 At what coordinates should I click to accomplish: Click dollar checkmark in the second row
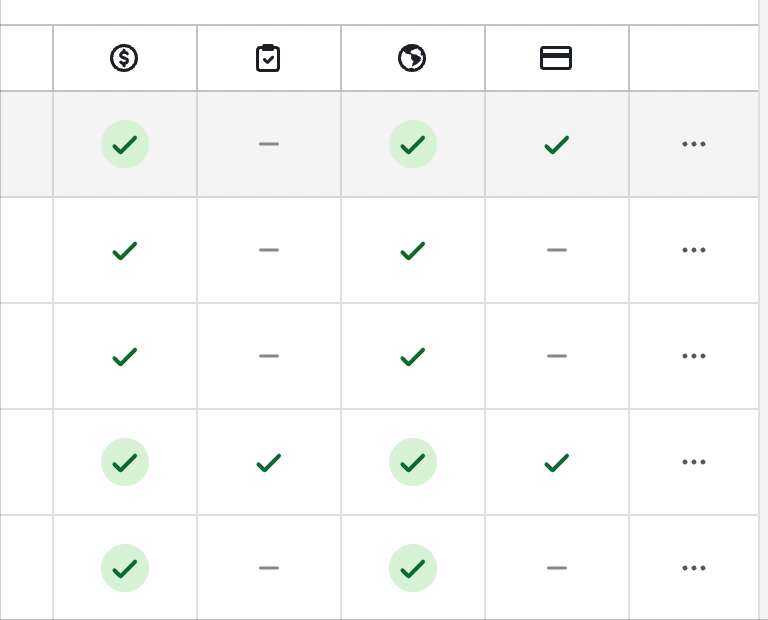[125, 250]
